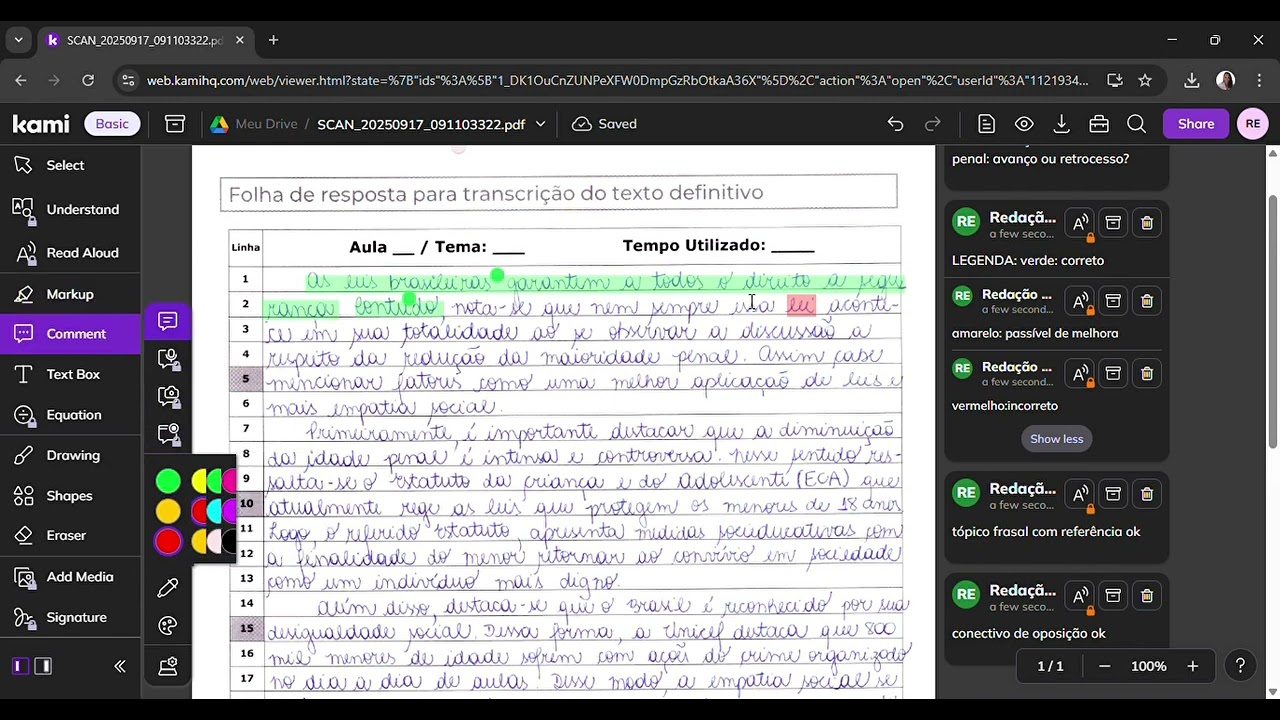Archive the 'LEGENDA: verde: correto' comment
This screenshot has height=720, width=1280.
pos(1113,224)
